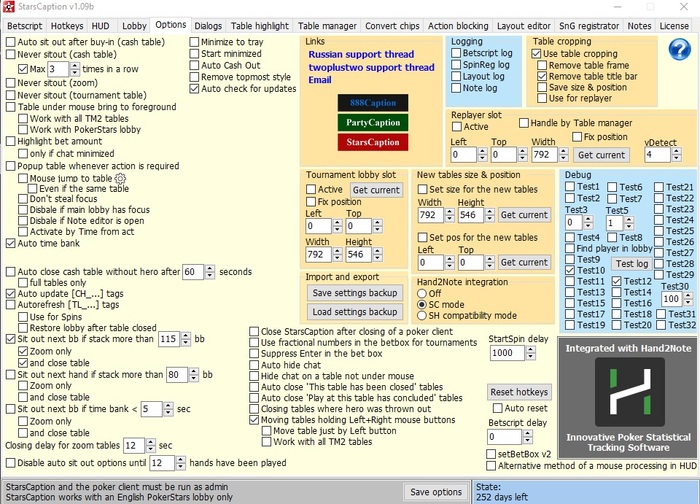
Task: Click the Betscript delay spinner arrows
Action: (x=528, y=437)
